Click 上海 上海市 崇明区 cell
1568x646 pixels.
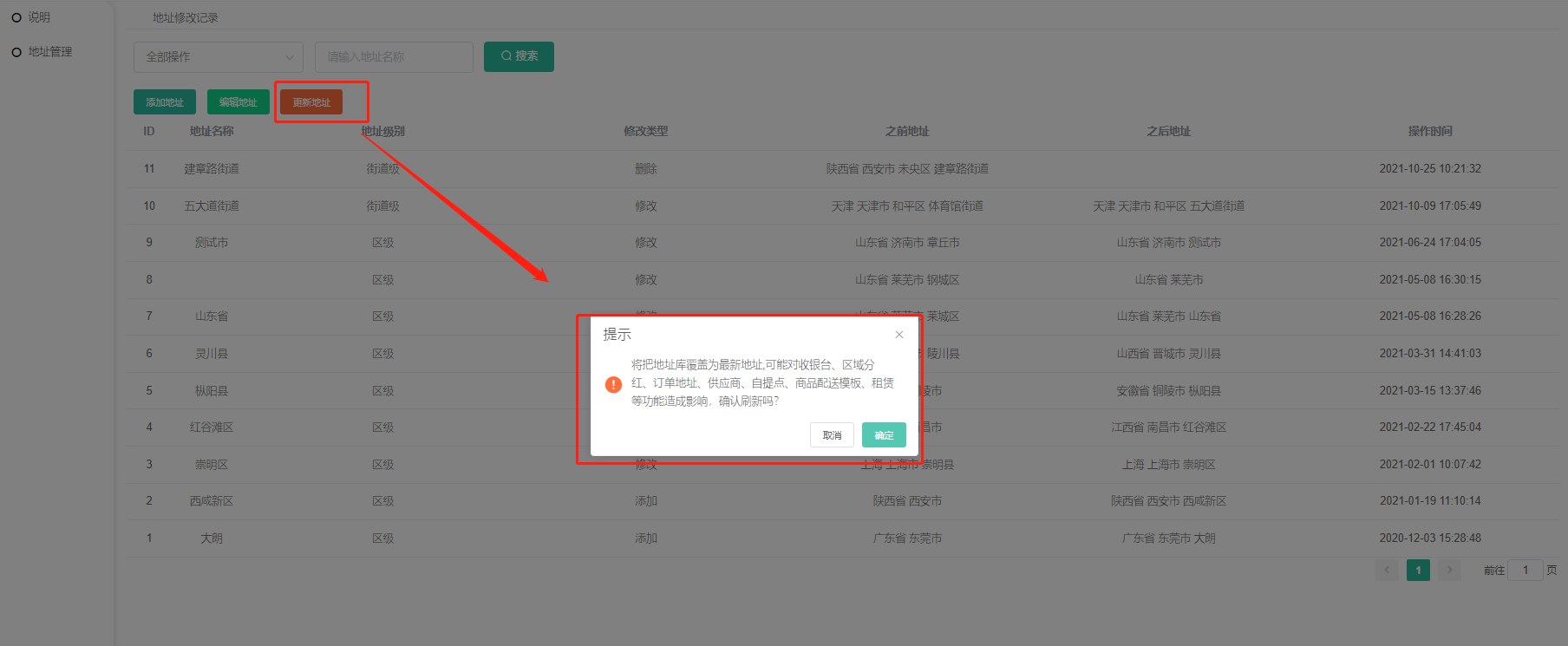[x=1169, y=465]
